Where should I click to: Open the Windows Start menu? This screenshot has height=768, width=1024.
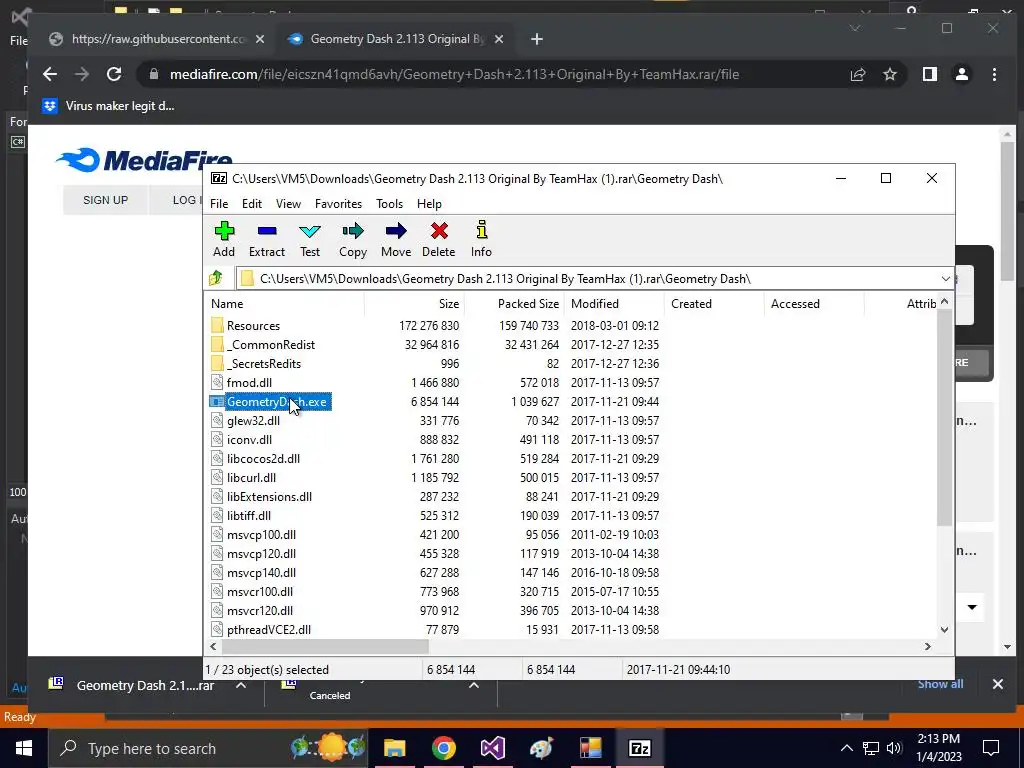point(24,748)
